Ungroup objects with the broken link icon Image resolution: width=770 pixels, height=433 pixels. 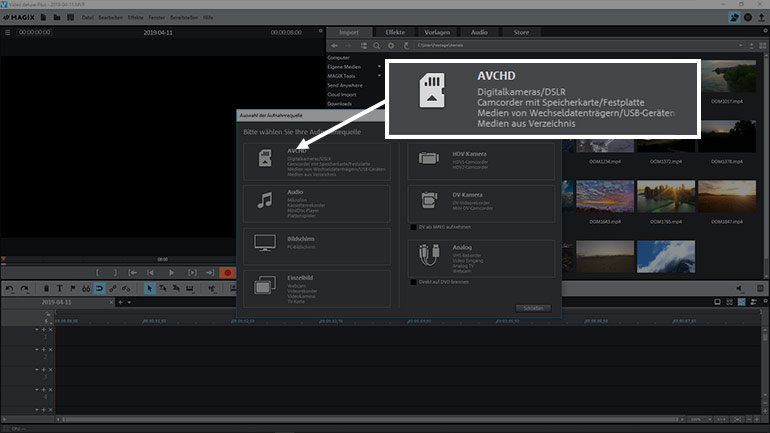[x=126, y=289]
